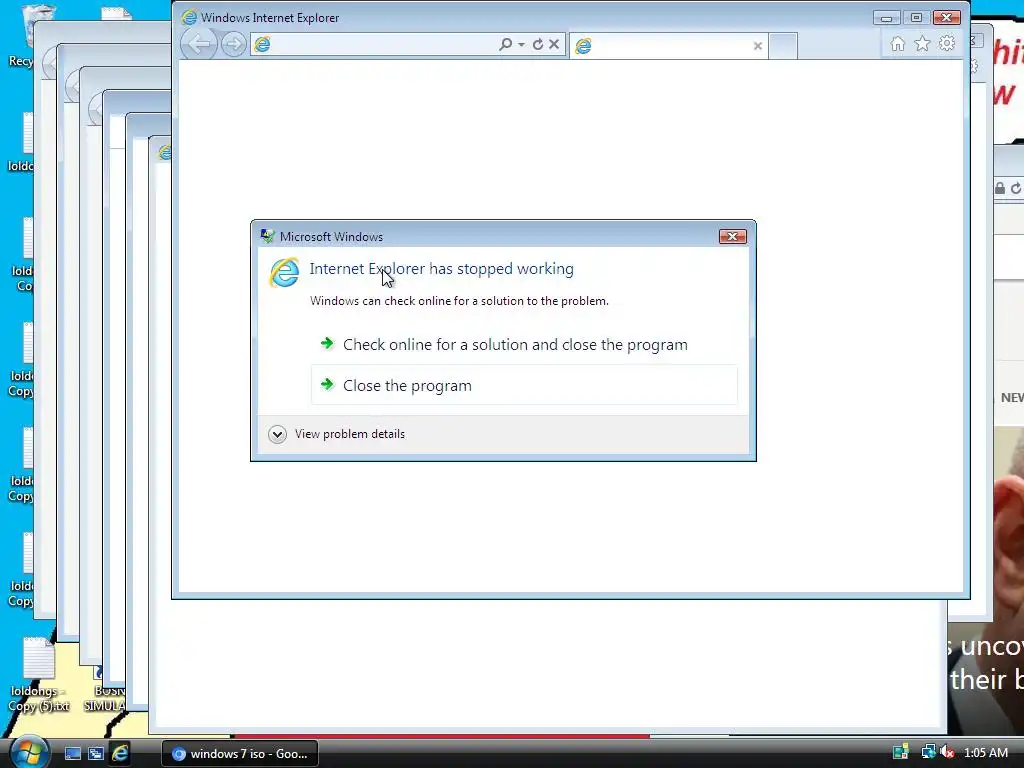Choose Close the program
The height and width of the screenshot is (768, 1024).
tap(524, 385)
